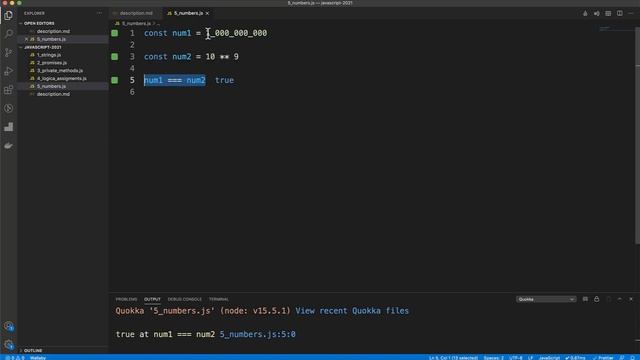Expand the Outline section

[x=33, y=351]
